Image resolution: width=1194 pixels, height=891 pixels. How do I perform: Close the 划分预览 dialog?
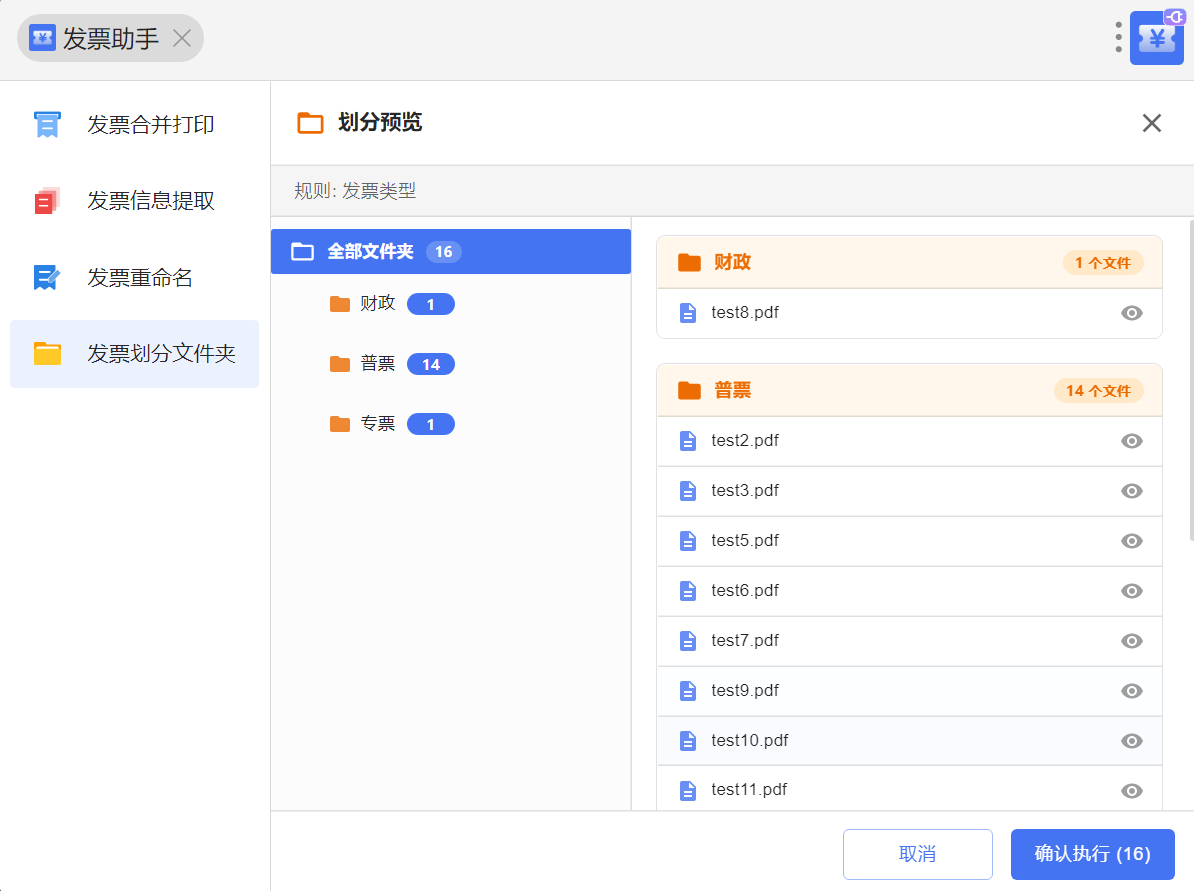pyautogui.click(x=1151, y=123)
